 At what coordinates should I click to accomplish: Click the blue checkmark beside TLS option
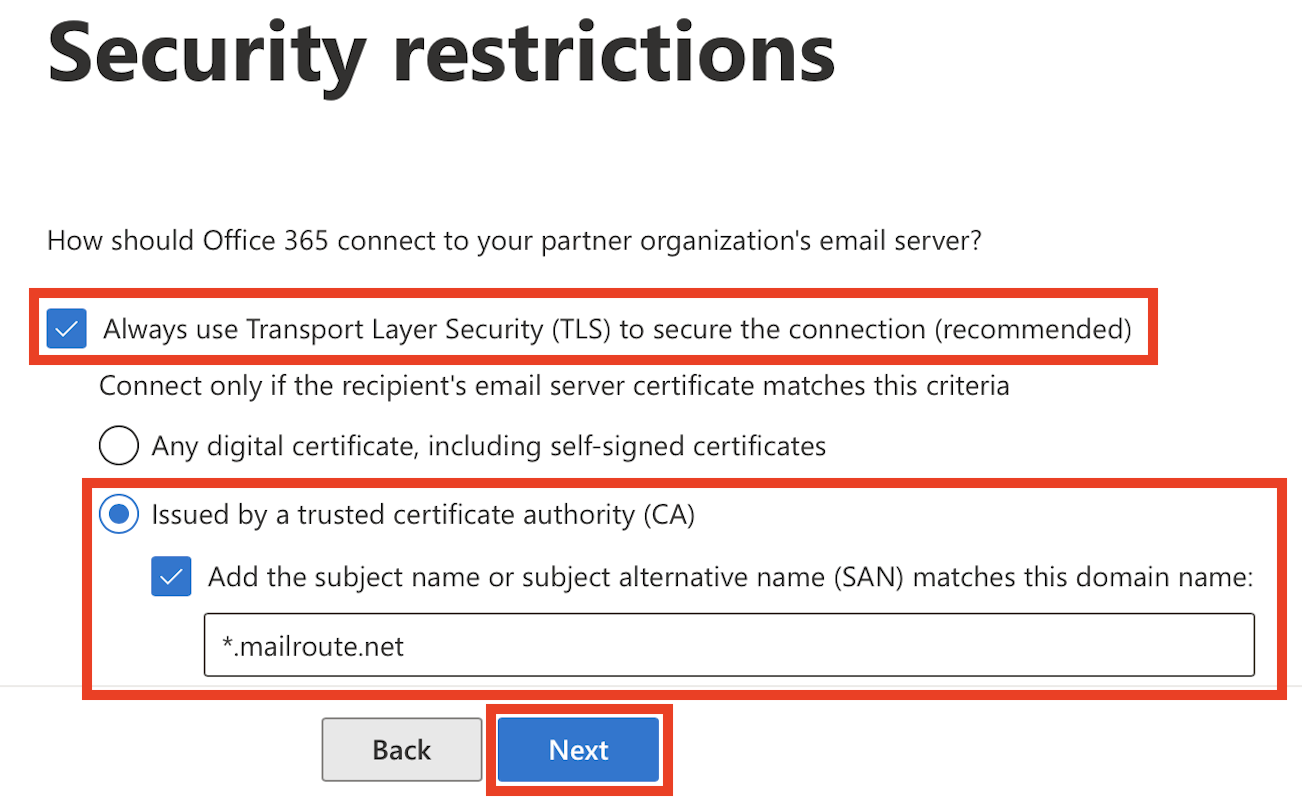pyautogui.click(x=67, y=329)
